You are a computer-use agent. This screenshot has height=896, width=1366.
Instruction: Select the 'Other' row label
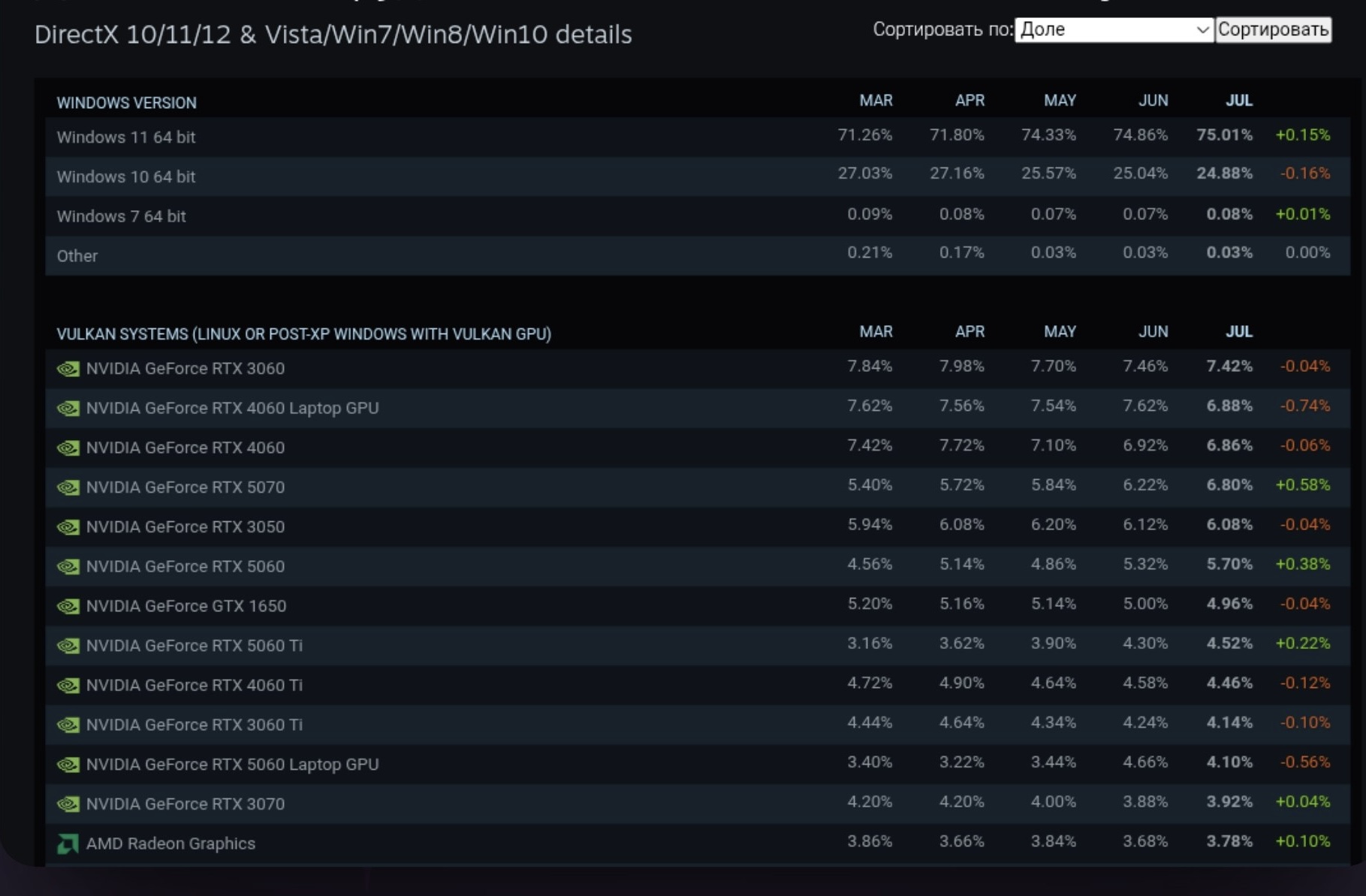click(x=77, y=256)
